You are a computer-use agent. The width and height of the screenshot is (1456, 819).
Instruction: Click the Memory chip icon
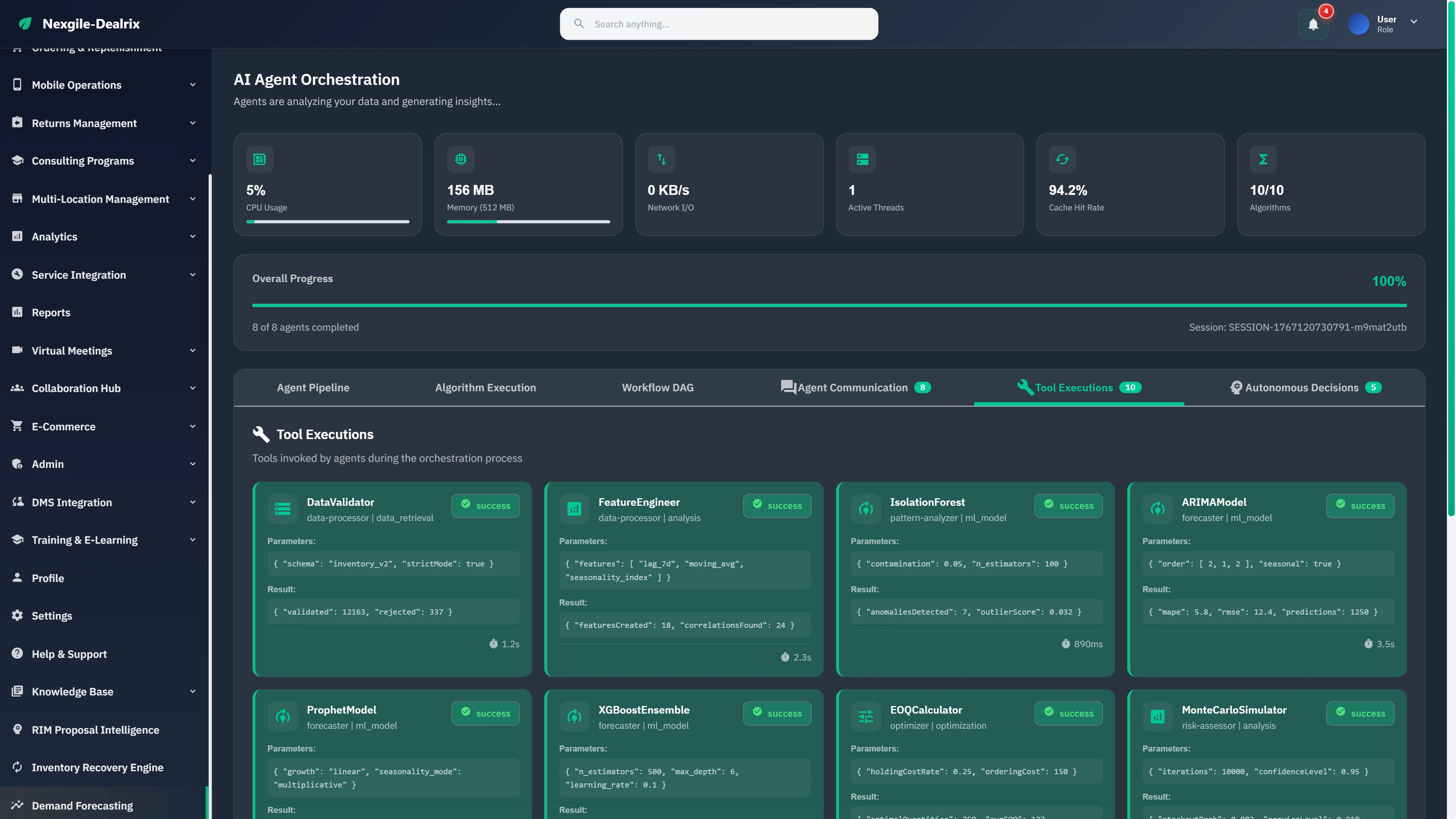[461, 159]
